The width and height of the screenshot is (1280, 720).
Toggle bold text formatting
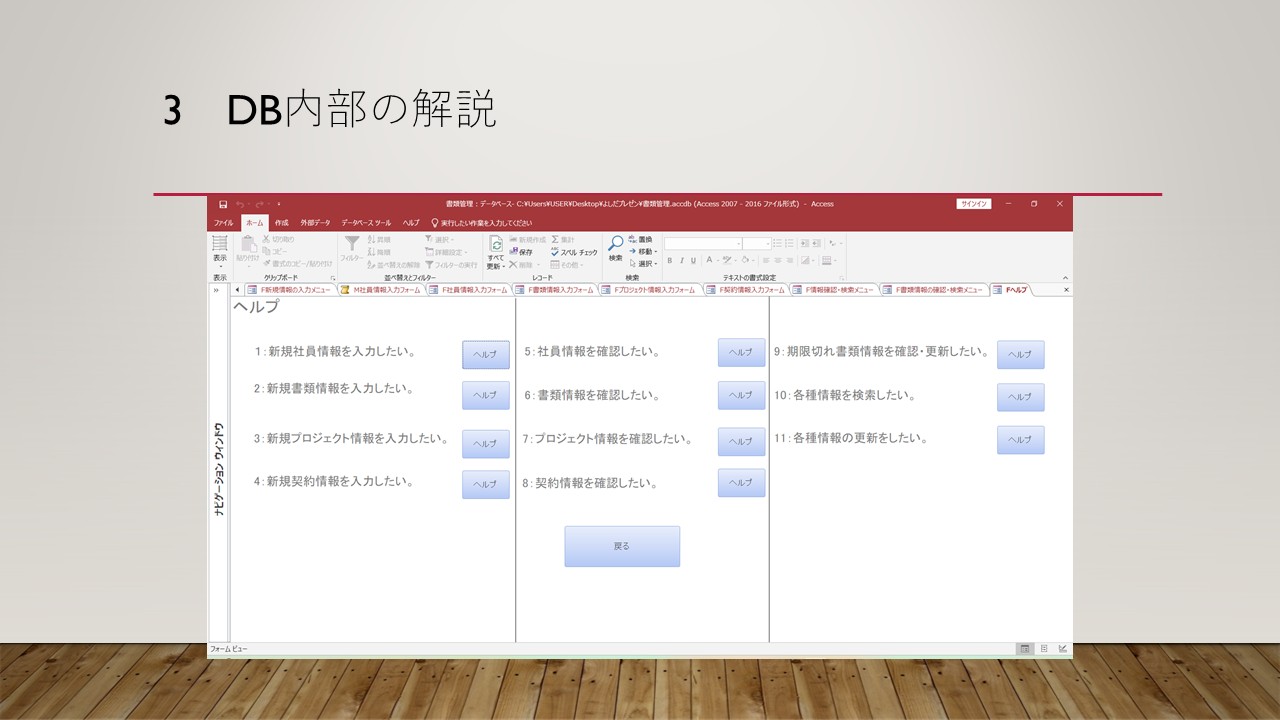pyautogui.click(x=669, y=261)
